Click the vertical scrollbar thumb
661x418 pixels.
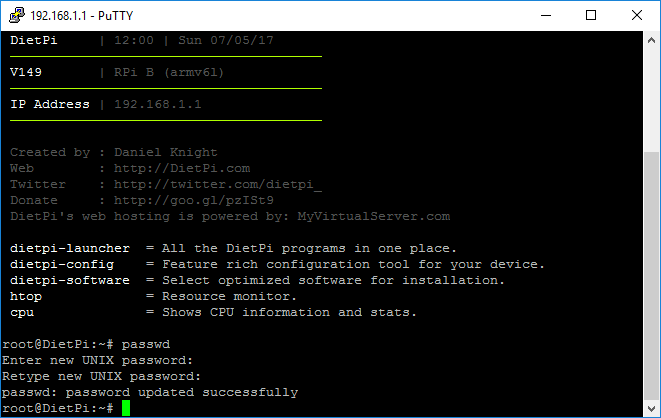click(651, 276)
